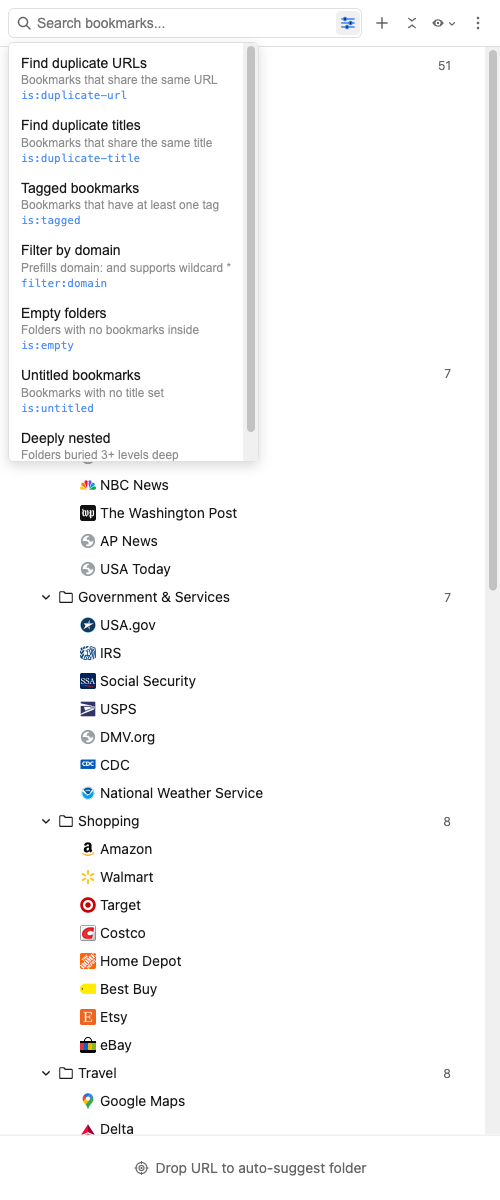This screenshot has height=1200, width=500.
Task: Click the Travel folder count 8
Action: click(447, 1074)
